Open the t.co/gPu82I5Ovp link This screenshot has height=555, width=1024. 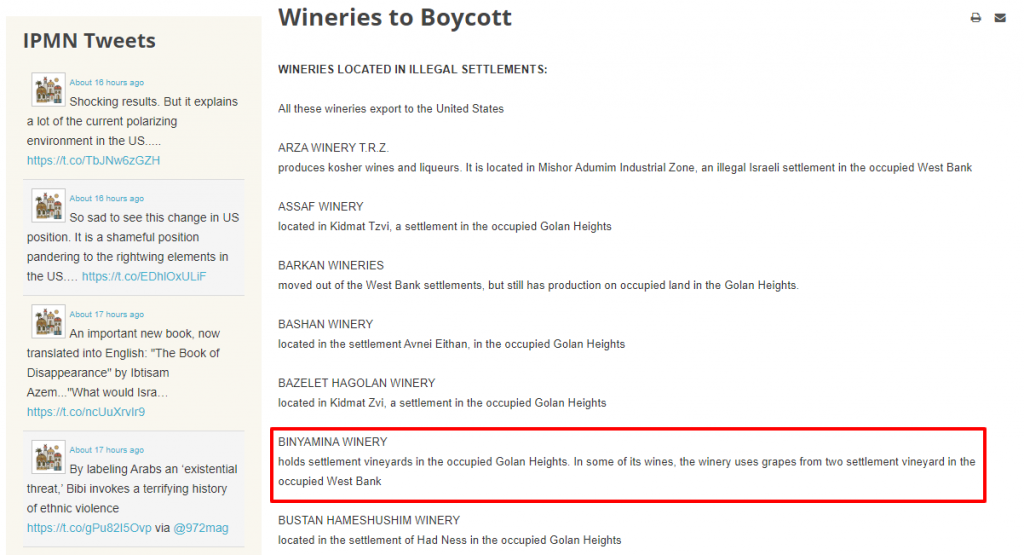click(89, 528)
